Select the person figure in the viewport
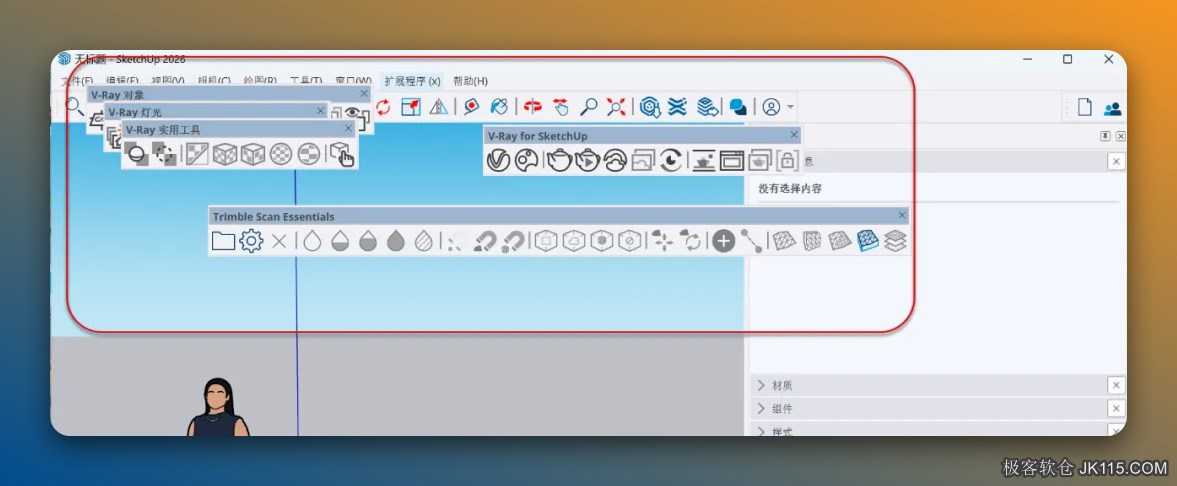1177x486 pixels. point(218,406)
